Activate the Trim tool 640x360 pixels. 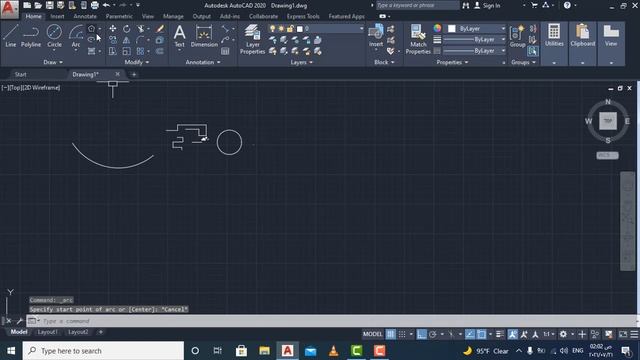pos(141,29)
